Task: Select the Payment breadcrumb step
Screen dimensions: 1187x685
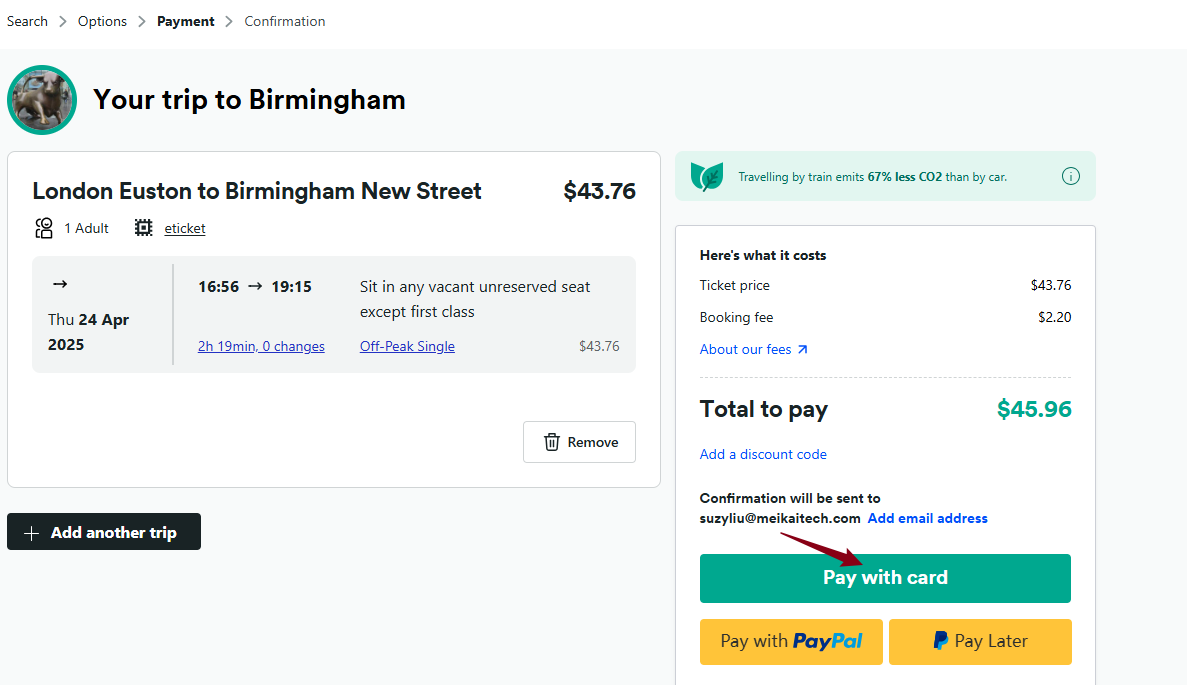Action: pyautogui.click(x=185, y=21)
